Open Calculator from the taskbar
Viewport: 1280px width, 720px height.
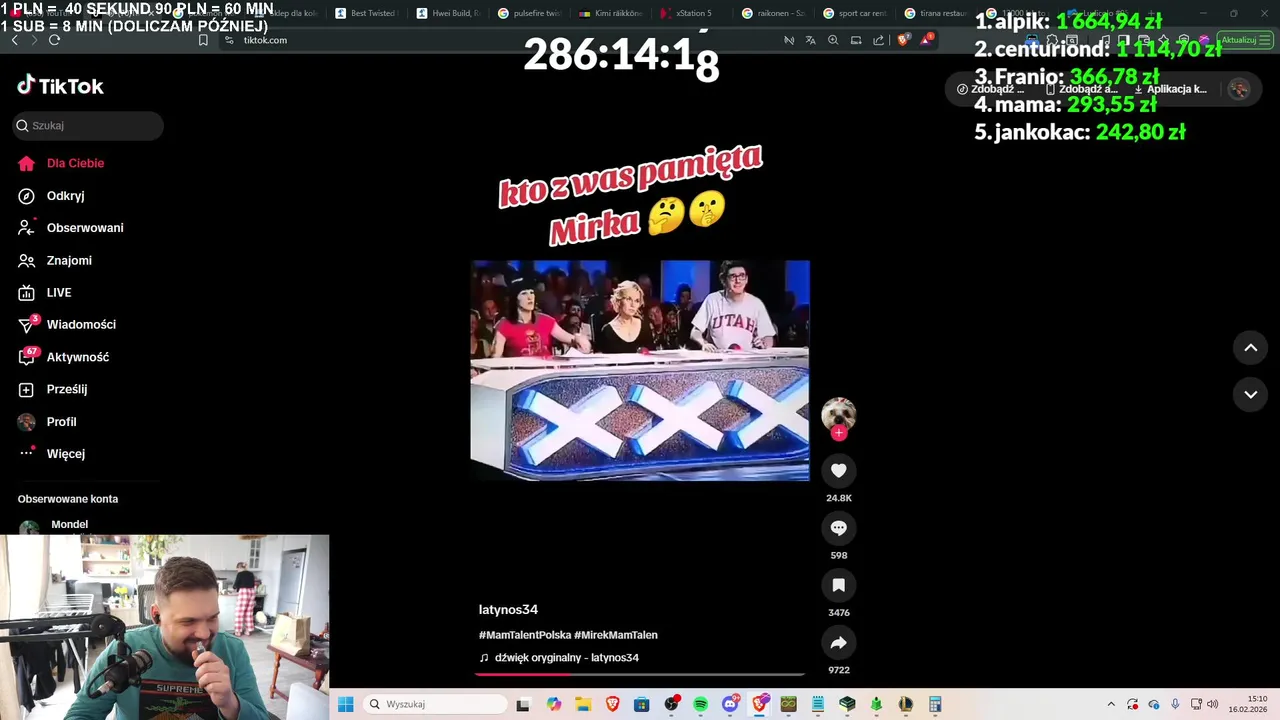pyautogui.click(x=935, y=704)
